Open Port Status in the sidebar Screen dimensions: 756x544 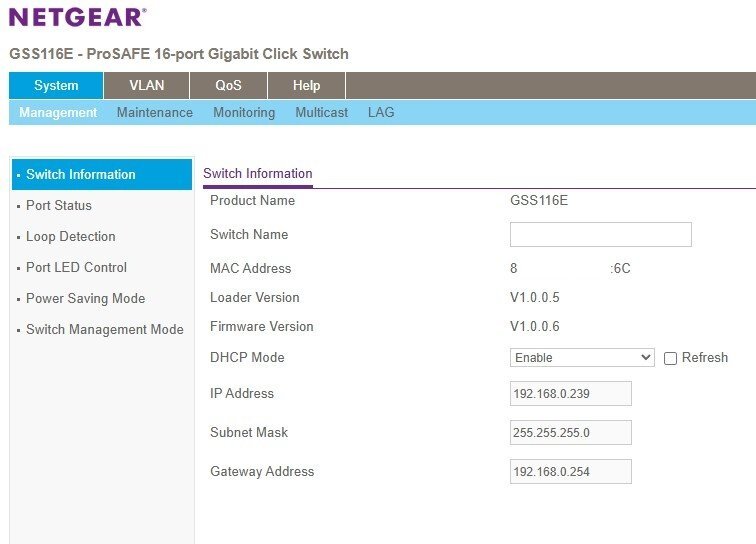59,205
